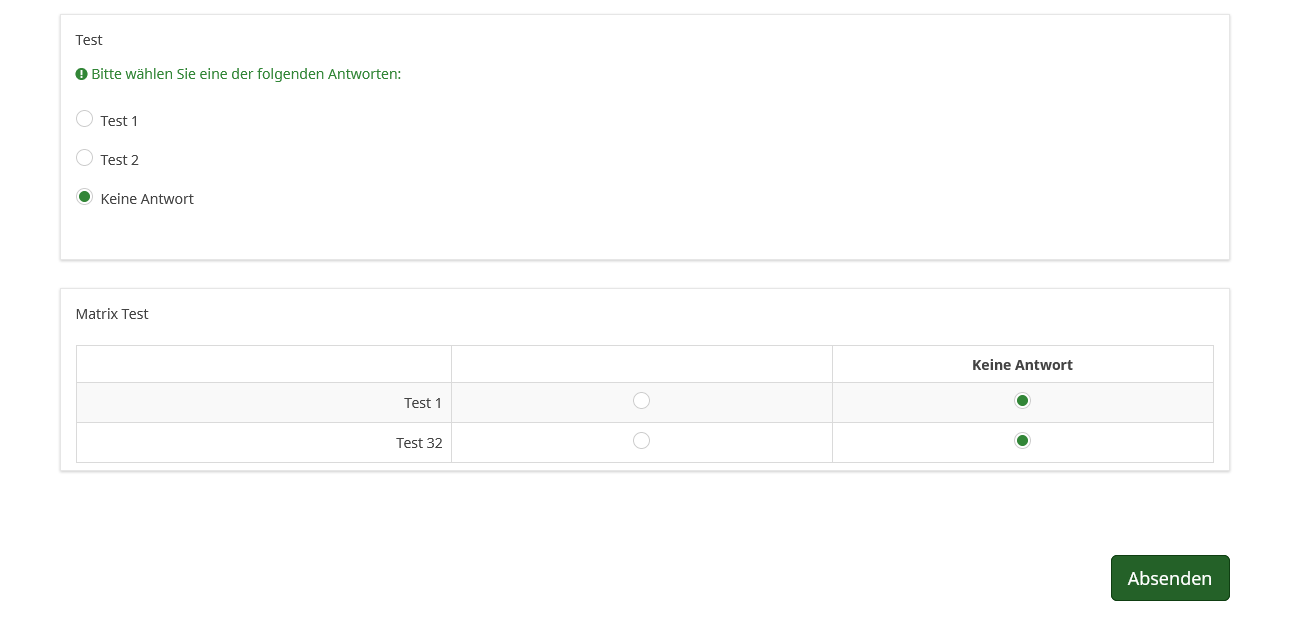Click the 'Test' question title at the top
1313x620 pixels.
click(89, 40)
